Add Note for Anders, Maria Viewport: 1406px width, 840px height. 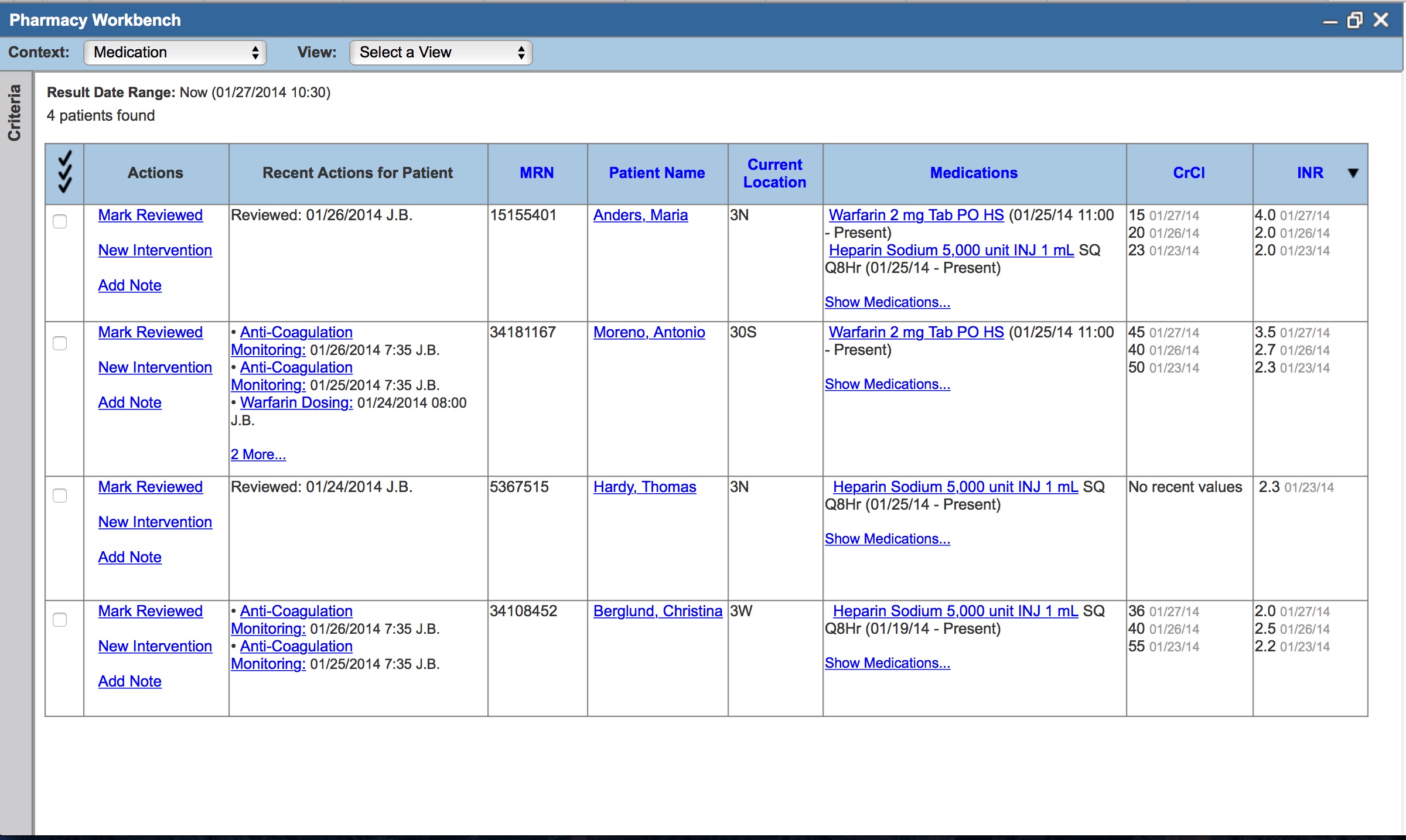[x=129, y=286]
